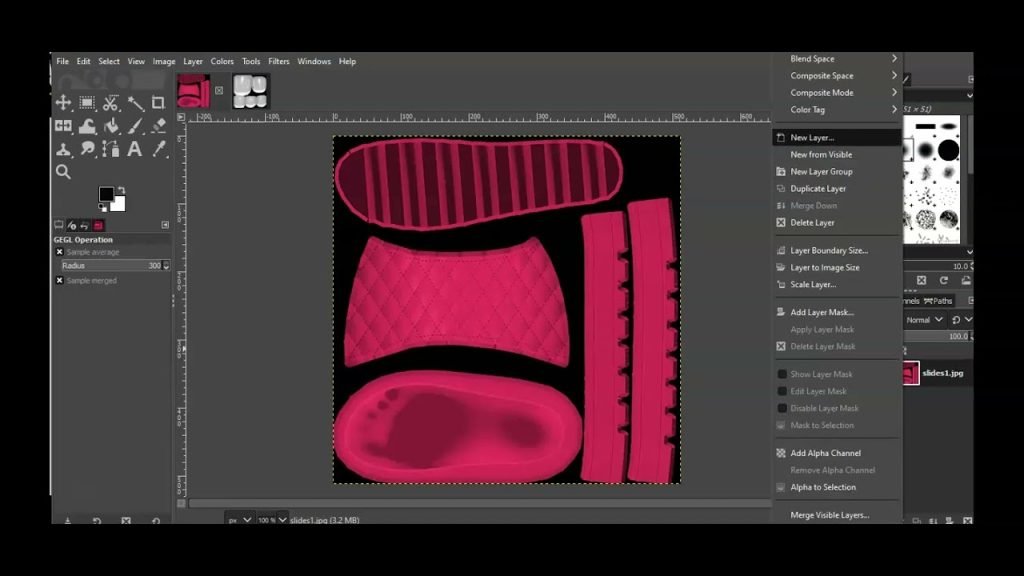Toggle the Sample average checkbox

click(x=59, y=252)
